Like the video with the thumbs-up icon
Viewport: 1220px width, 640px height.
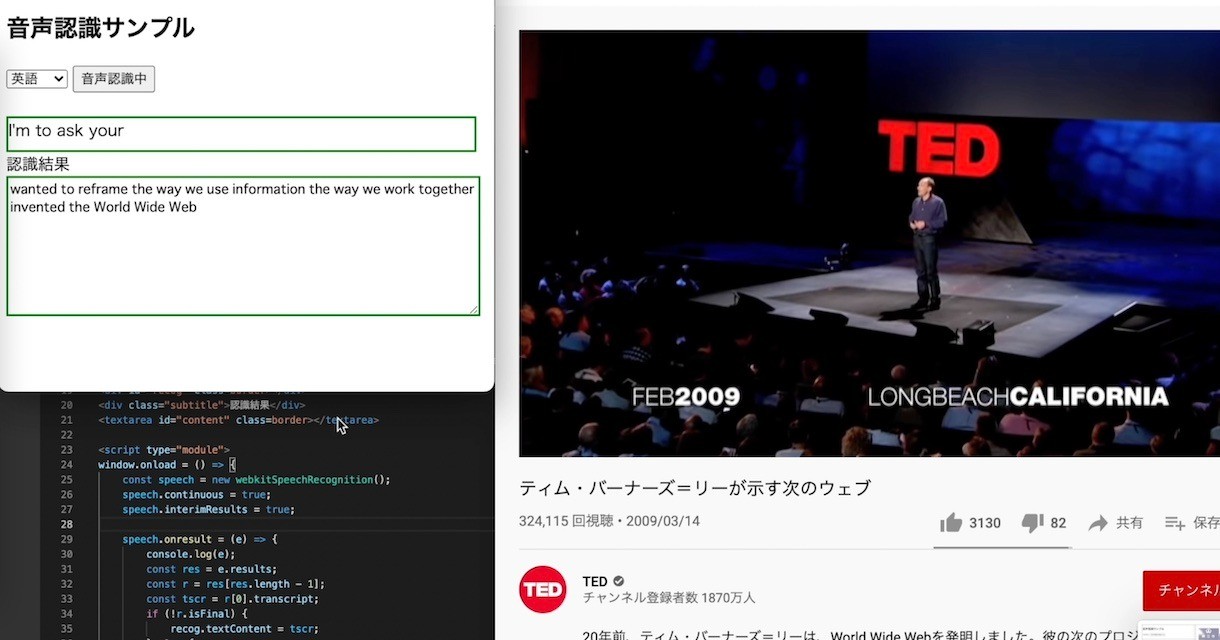coord(951,522)
